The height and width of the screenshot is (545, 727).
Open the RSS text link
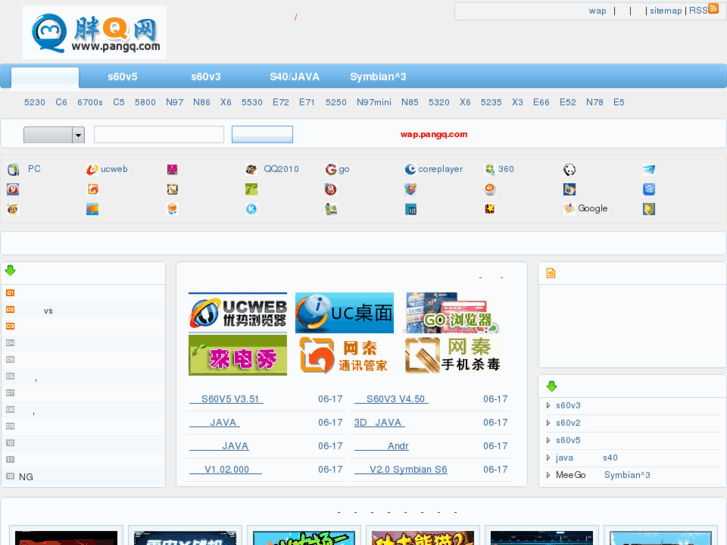[698, 11]
